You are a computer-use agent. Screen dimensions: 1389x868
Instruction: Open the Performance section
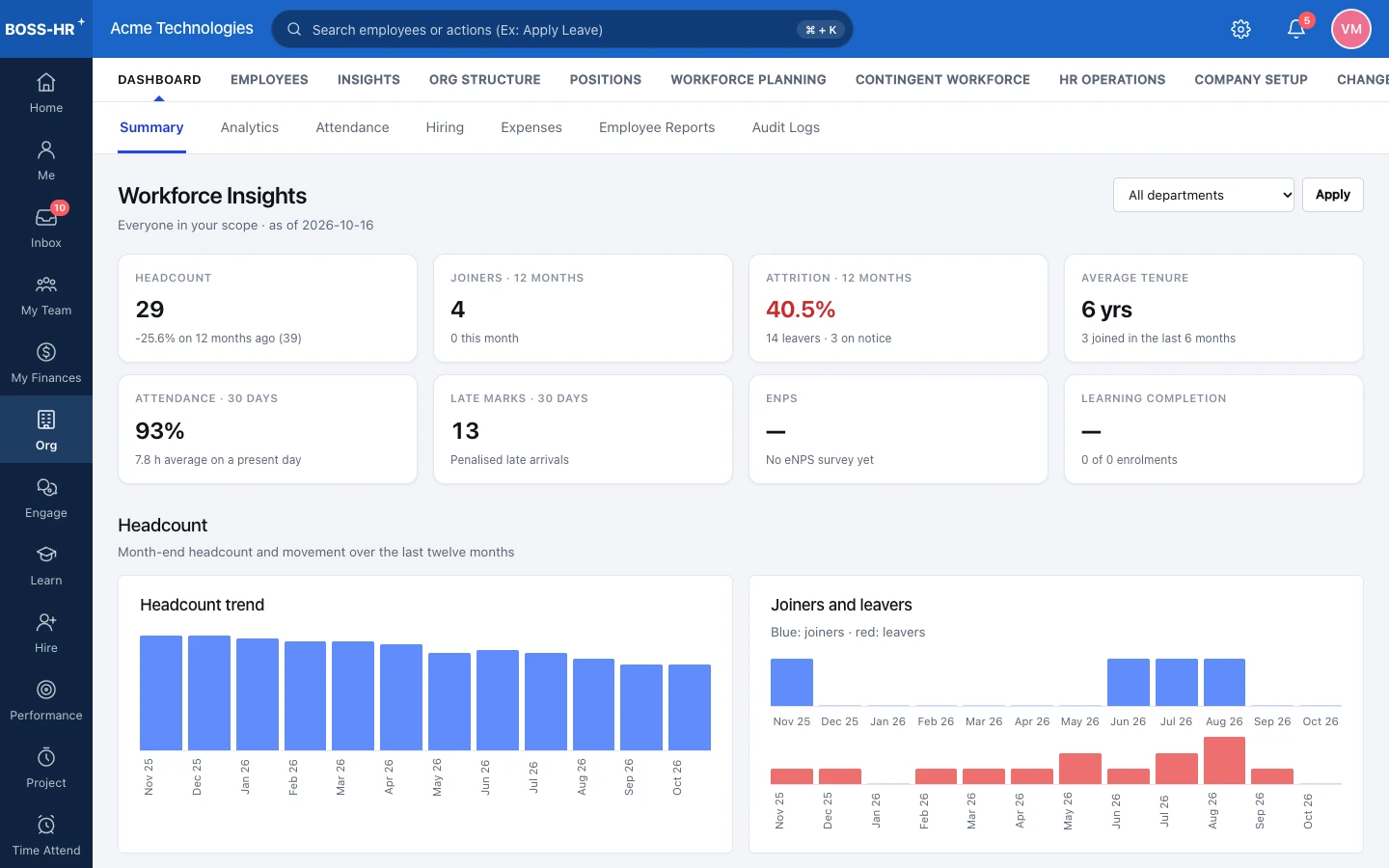(x=46, y=701)
